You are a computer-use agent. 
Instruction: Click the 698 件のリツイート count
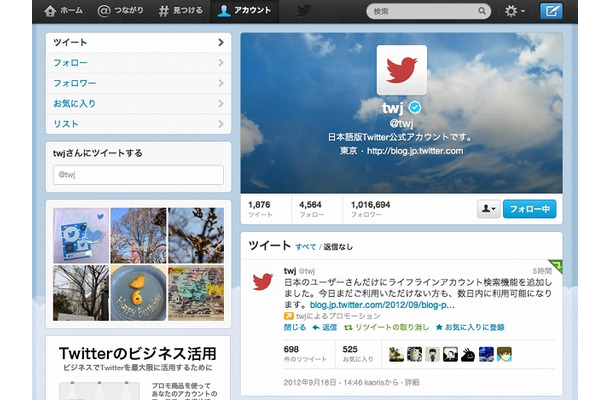(305, 353)
